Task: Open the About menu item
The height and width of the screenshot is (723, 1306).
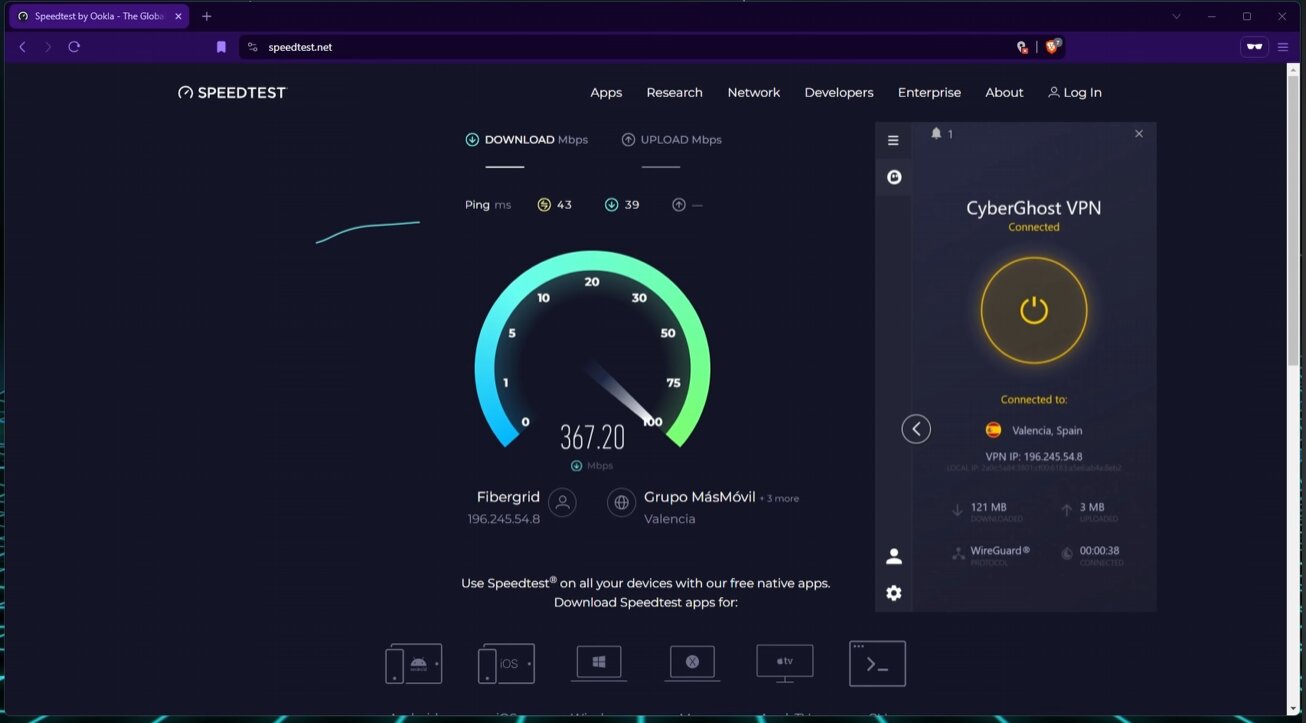Action: pos(1004,93)
